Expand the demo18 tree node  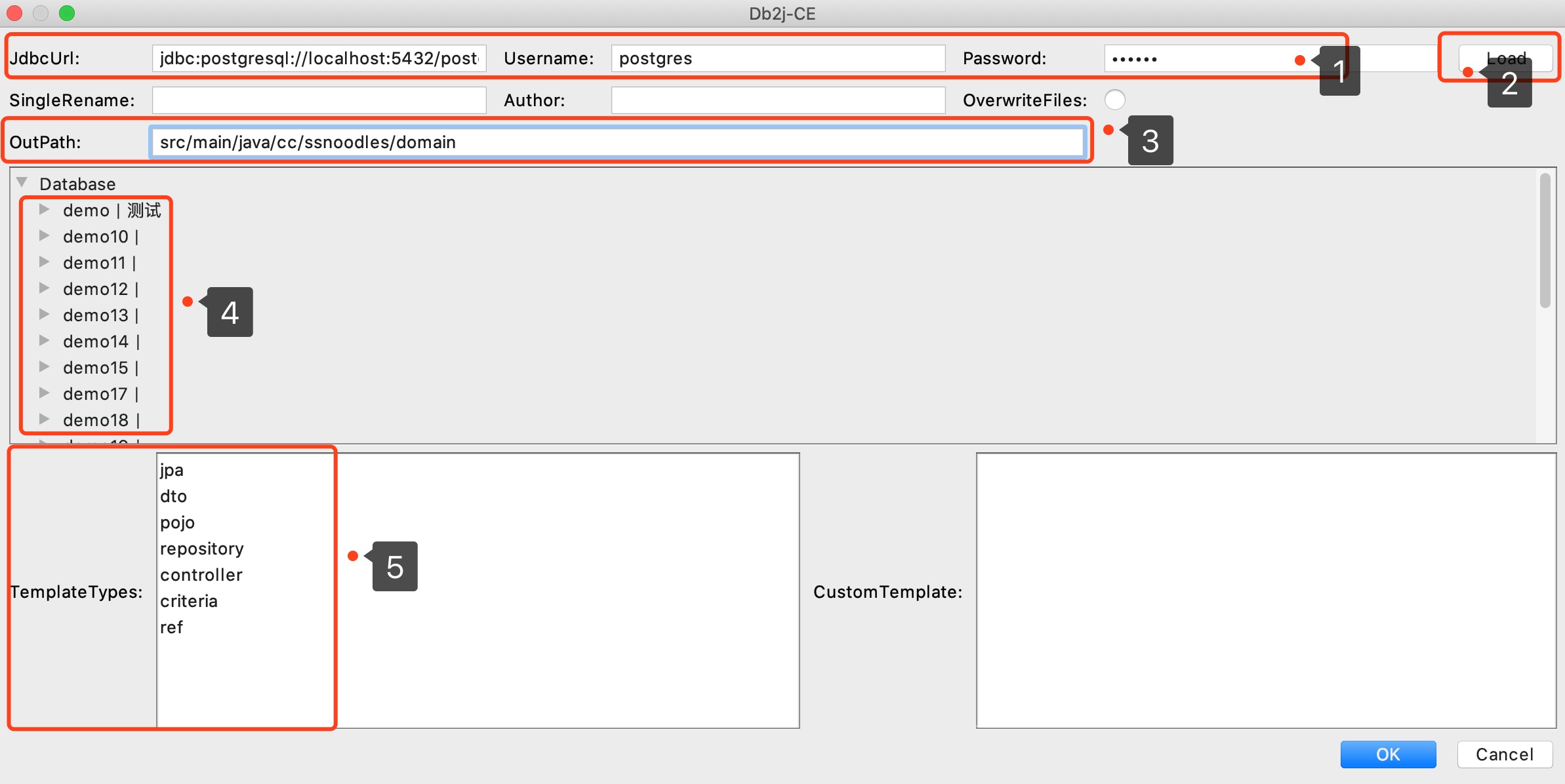(x=44, y=420)
